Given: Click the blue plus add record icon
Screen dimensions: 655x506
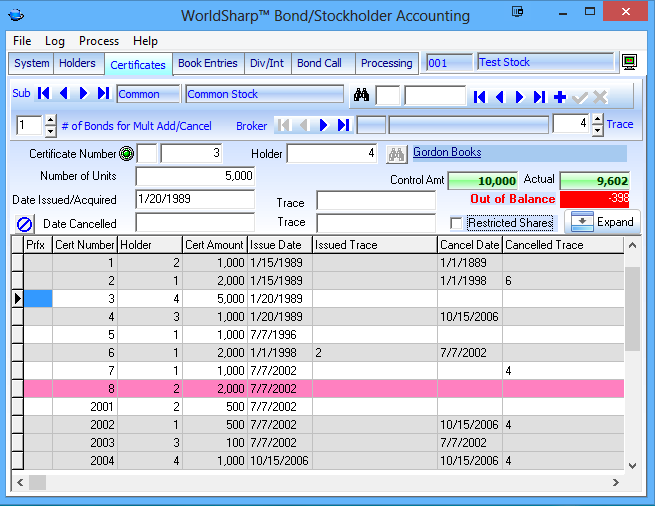Looking at the screenshot, I should [x=560, y=97].
